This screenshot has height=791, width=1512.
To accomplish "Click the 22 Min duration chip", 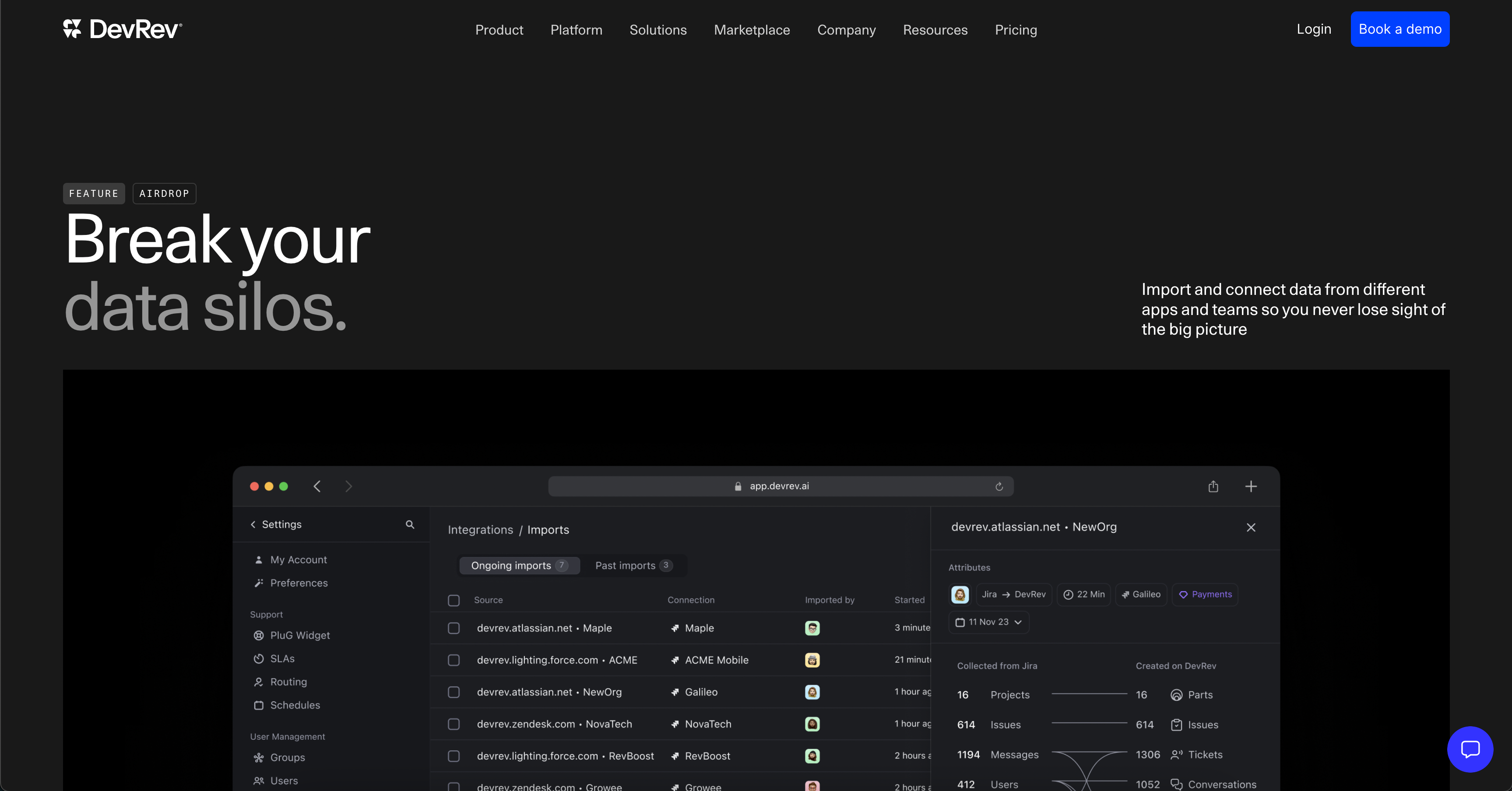I will 1083,595.
